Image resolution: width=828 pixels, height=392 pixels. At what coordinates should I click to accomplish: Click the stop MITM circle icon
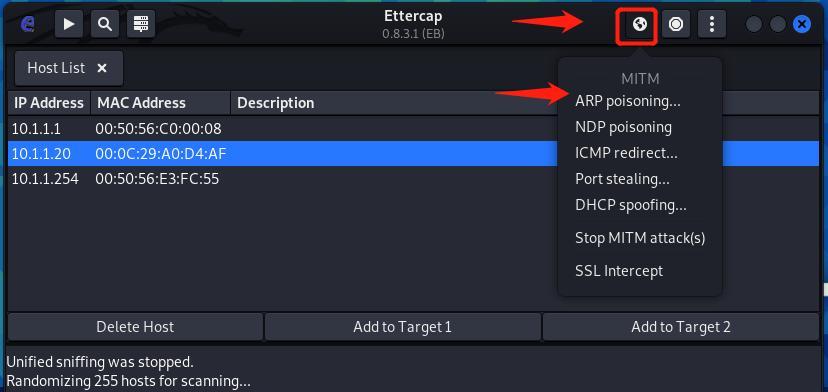(x=676, y=24)
